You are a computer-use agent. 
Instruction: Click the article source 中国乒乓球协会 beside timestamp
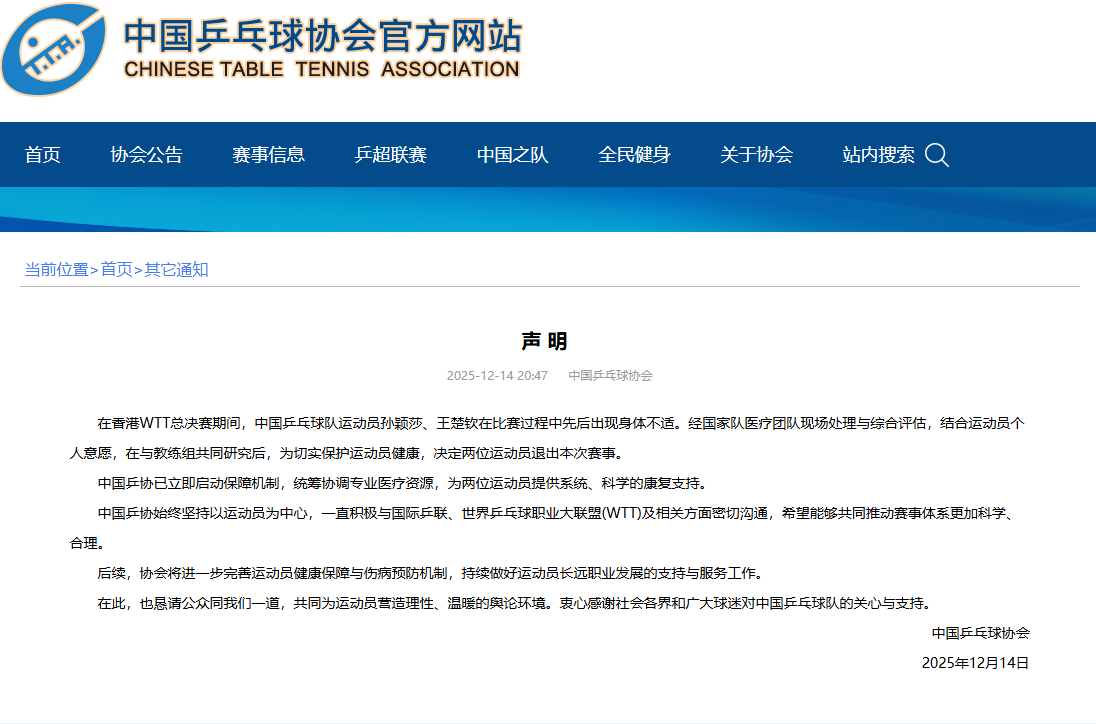(610, 376)
